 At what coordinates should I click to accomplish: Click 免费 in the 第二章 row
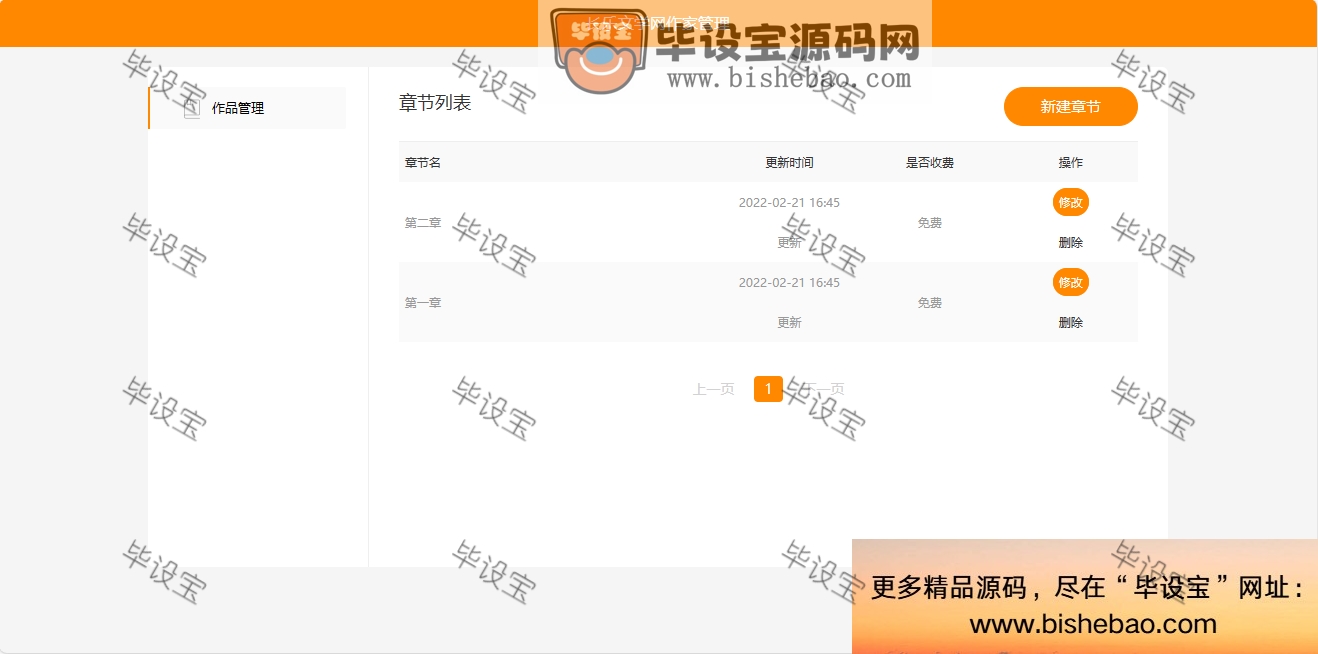tap(930, 222)
